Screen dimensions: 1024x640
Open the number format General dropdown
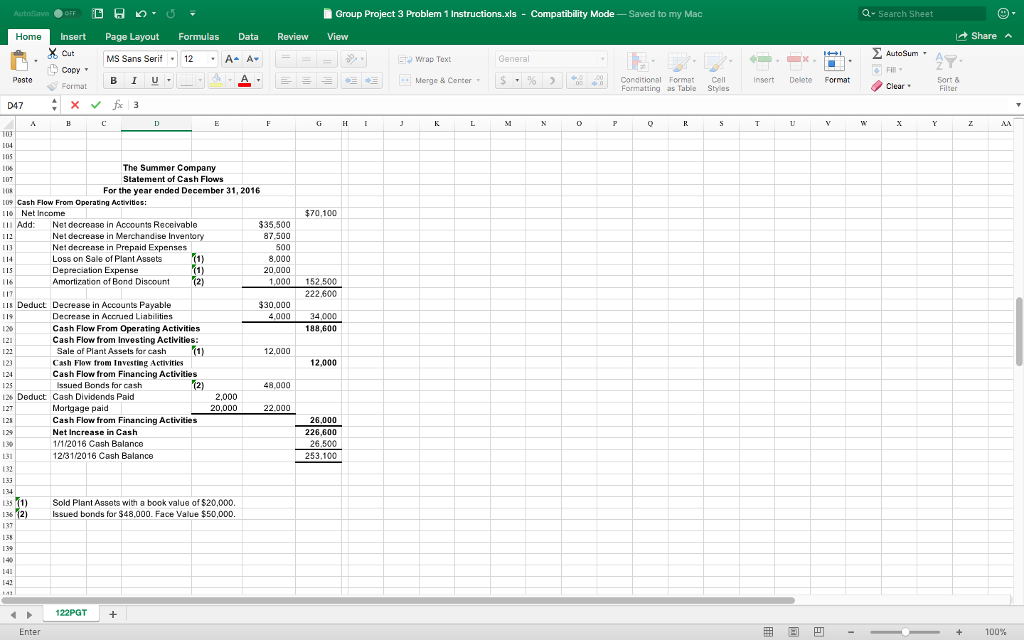[602, 59]
